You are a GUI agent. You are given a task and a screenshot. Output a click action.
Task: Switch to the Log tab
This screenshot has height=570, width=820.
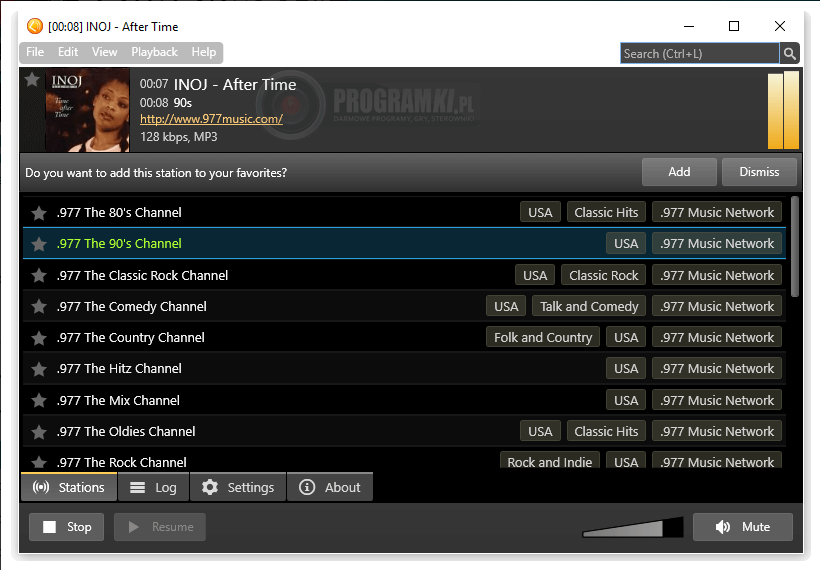[x=153, y=487]
